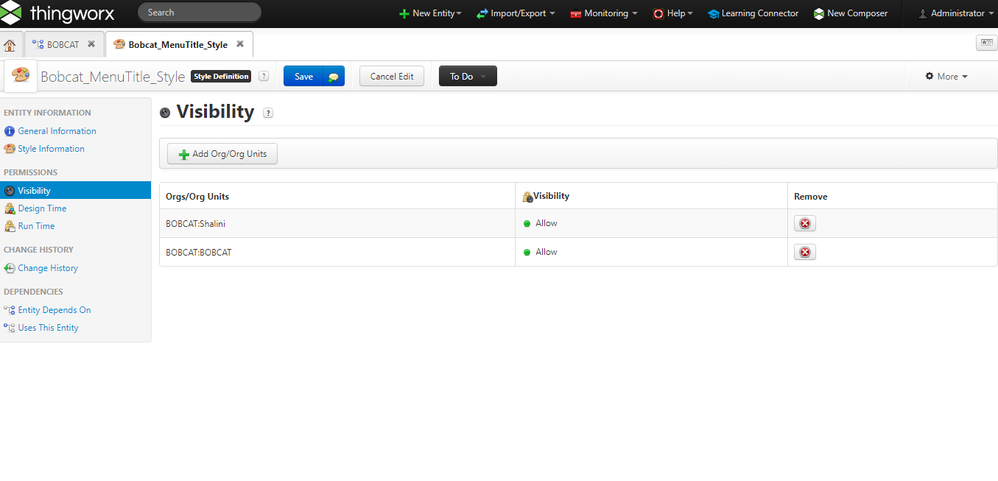
Task: Click the Bobcat_MenuTitle_Style entity icon
Action: (20, 76)
